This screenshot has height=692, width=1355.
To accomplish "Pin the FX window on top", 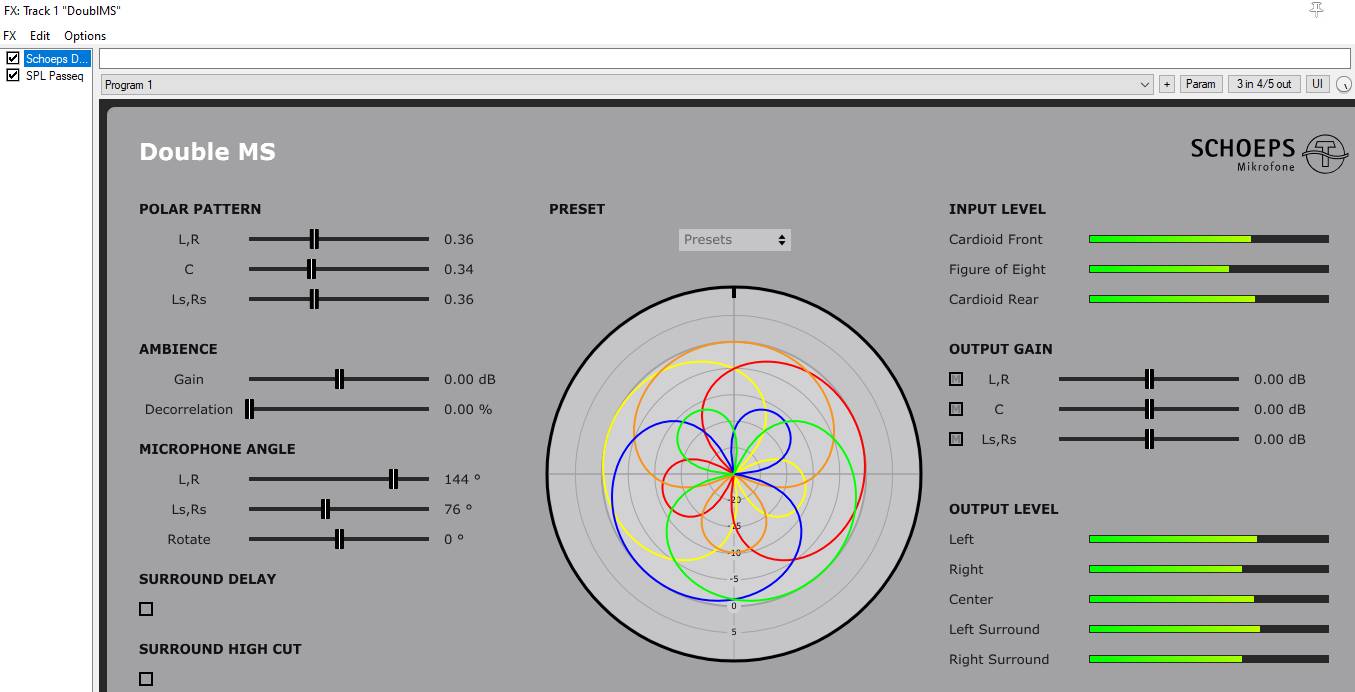I will [1316, 10].
